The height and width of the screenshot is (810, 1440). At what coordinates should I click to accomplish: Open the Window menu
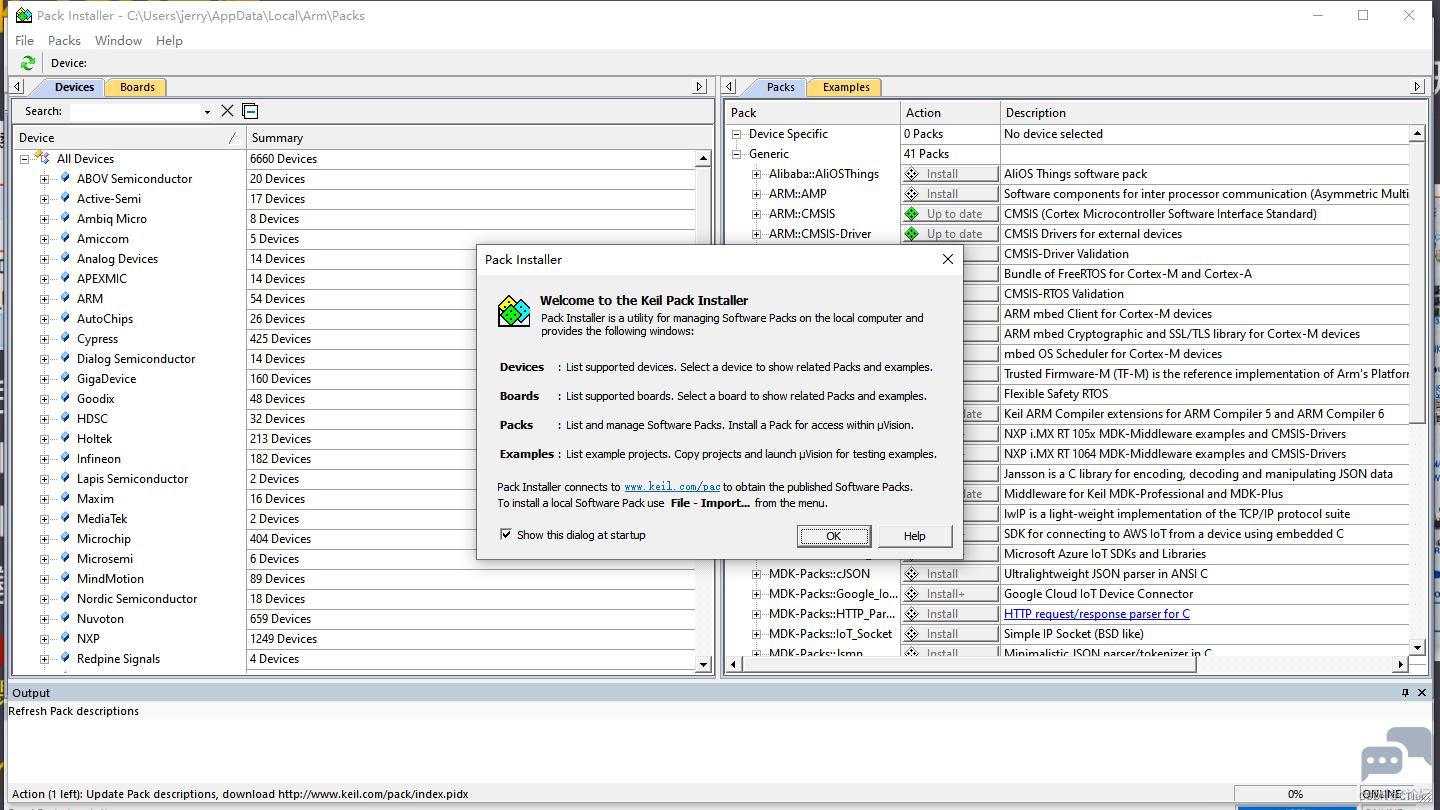118,40
